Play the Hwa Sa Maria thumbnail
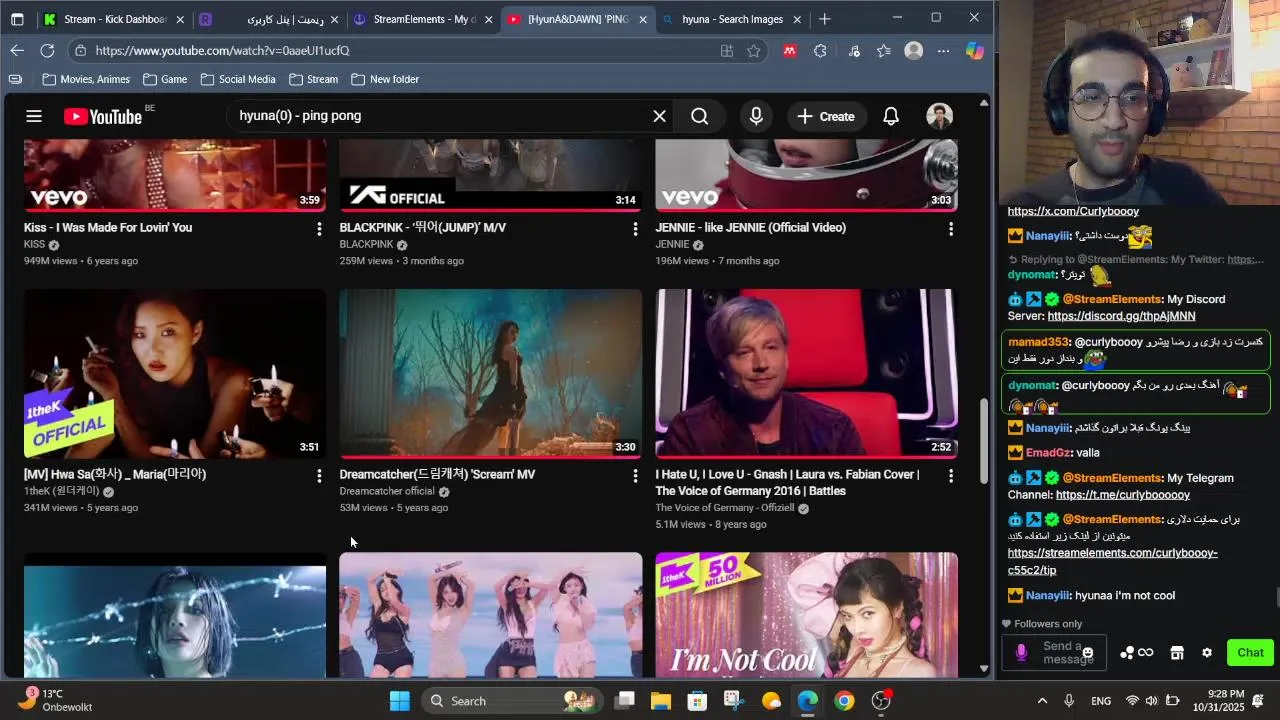This screenshot has height=720, width=1280. (x=175, y=373)
